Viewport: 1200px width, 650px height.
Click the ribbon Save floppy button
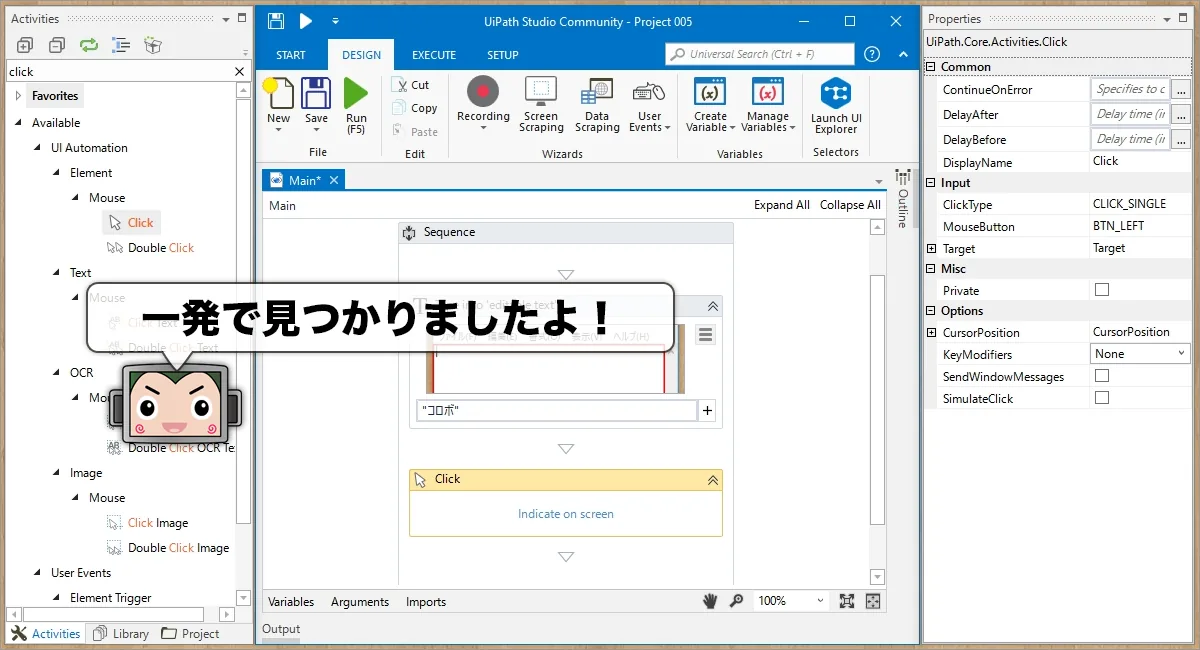tap(316, 103)
